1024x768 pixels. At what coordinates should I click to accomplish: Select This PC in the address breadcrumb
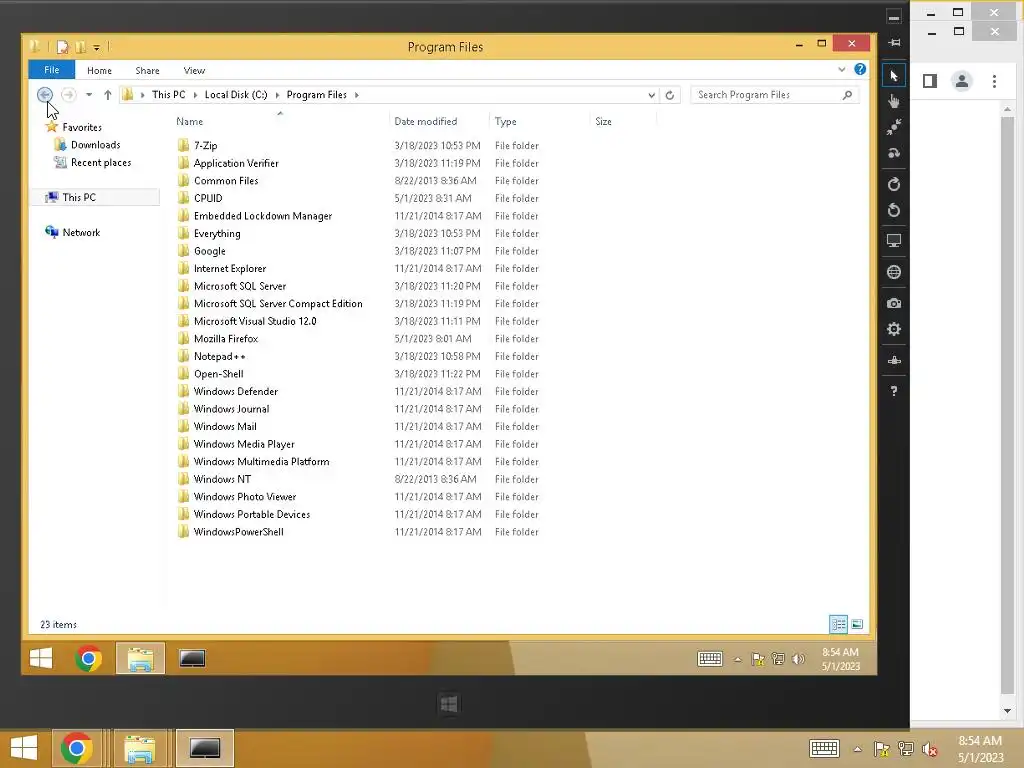point(168,95)
